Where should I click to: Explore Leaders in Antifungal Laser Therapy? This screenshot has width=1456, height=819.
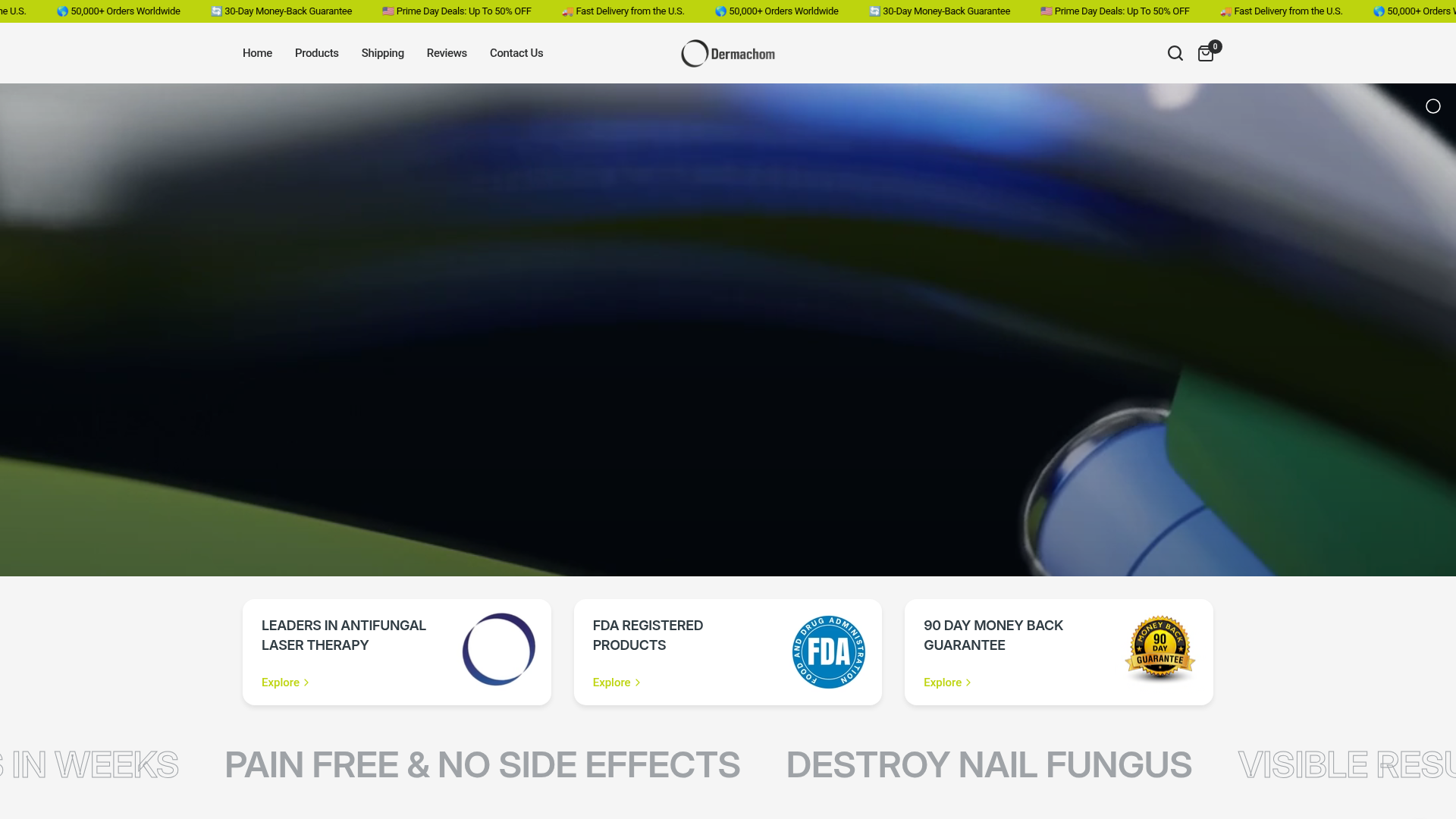285,682
